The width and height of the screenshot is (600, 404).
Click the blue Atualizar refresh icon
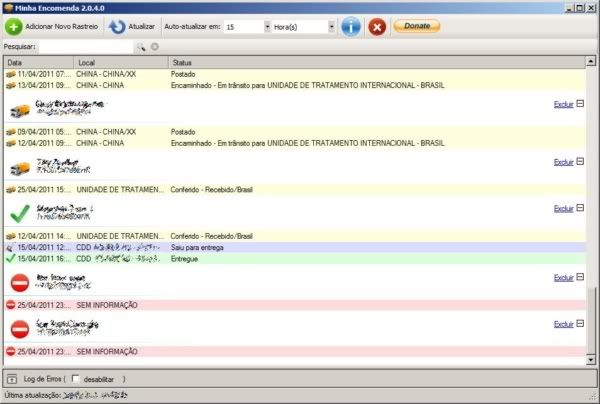click(117, 27)
